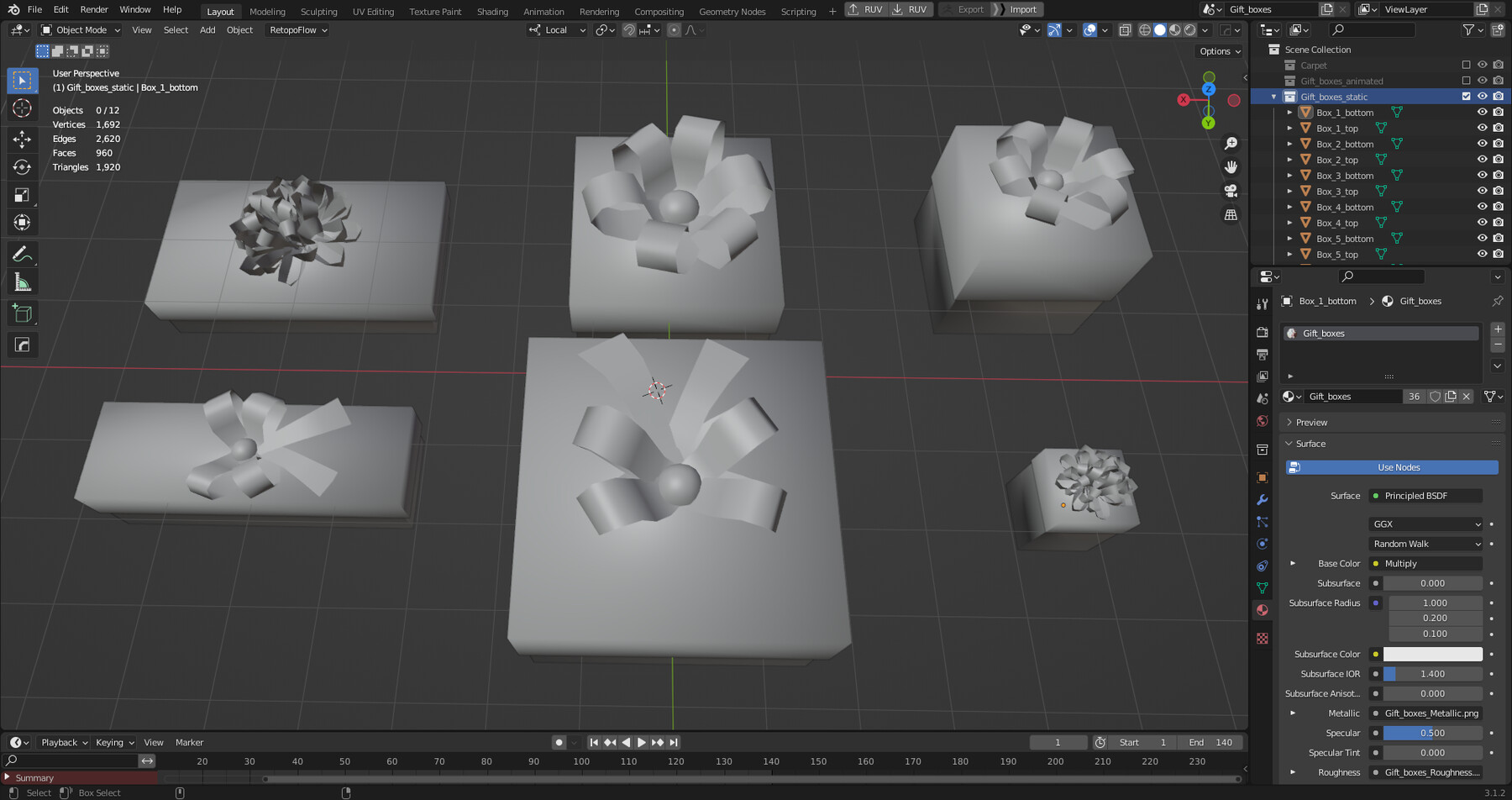Open the Object Mode dropdown
This screenshot has width=1512, height=800.
(80, 29)
